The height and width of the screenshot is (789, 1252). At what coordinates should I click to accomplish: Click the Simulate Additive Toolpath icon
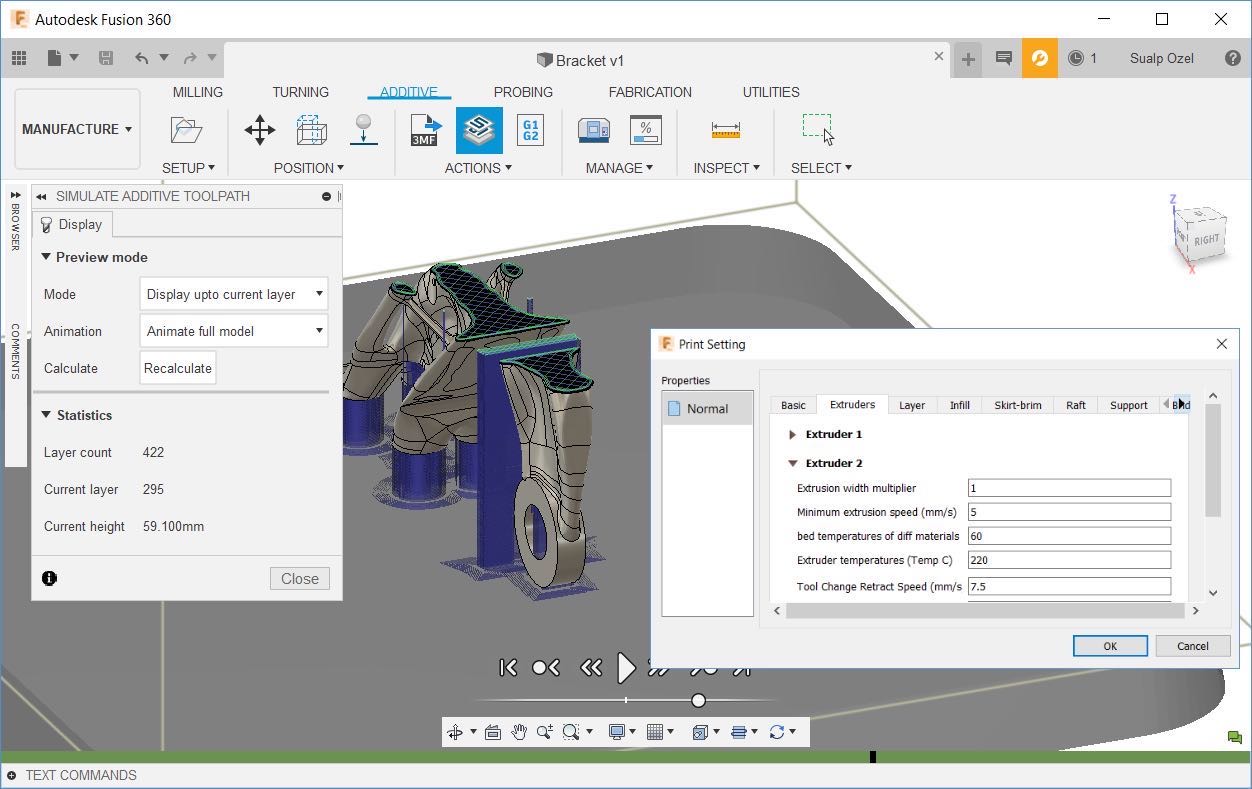pyautogui.click(x=479, y=130)
